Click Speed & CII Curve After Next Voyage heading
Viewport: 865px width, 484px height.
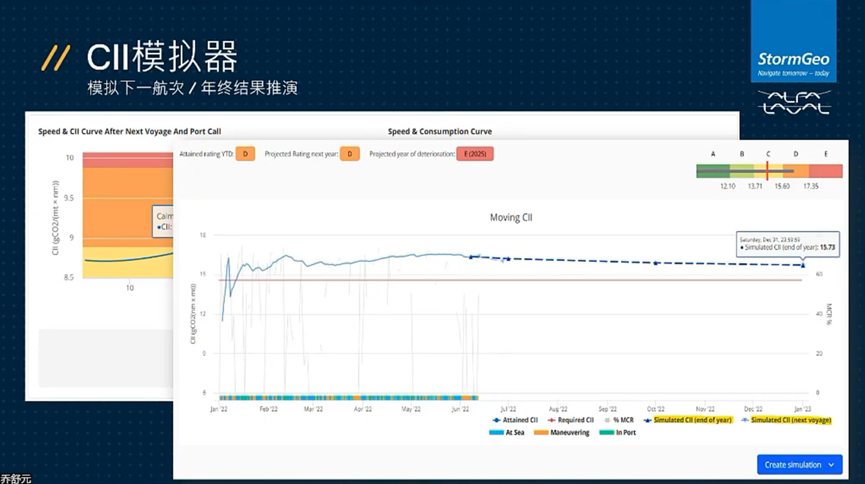pyautogui.click(x=130, y=131)
